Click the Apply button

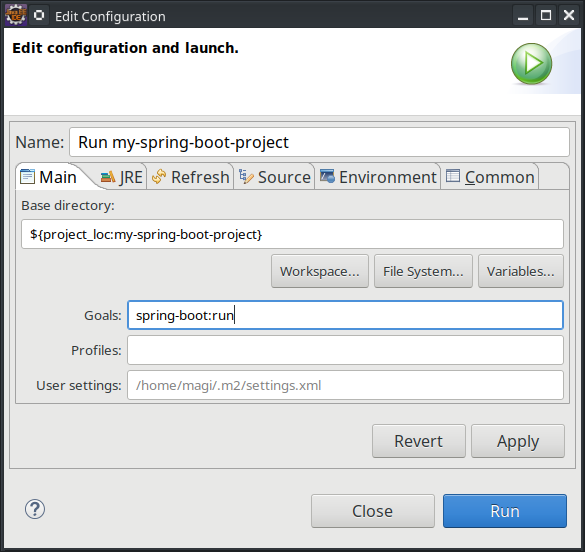(518, 441)
